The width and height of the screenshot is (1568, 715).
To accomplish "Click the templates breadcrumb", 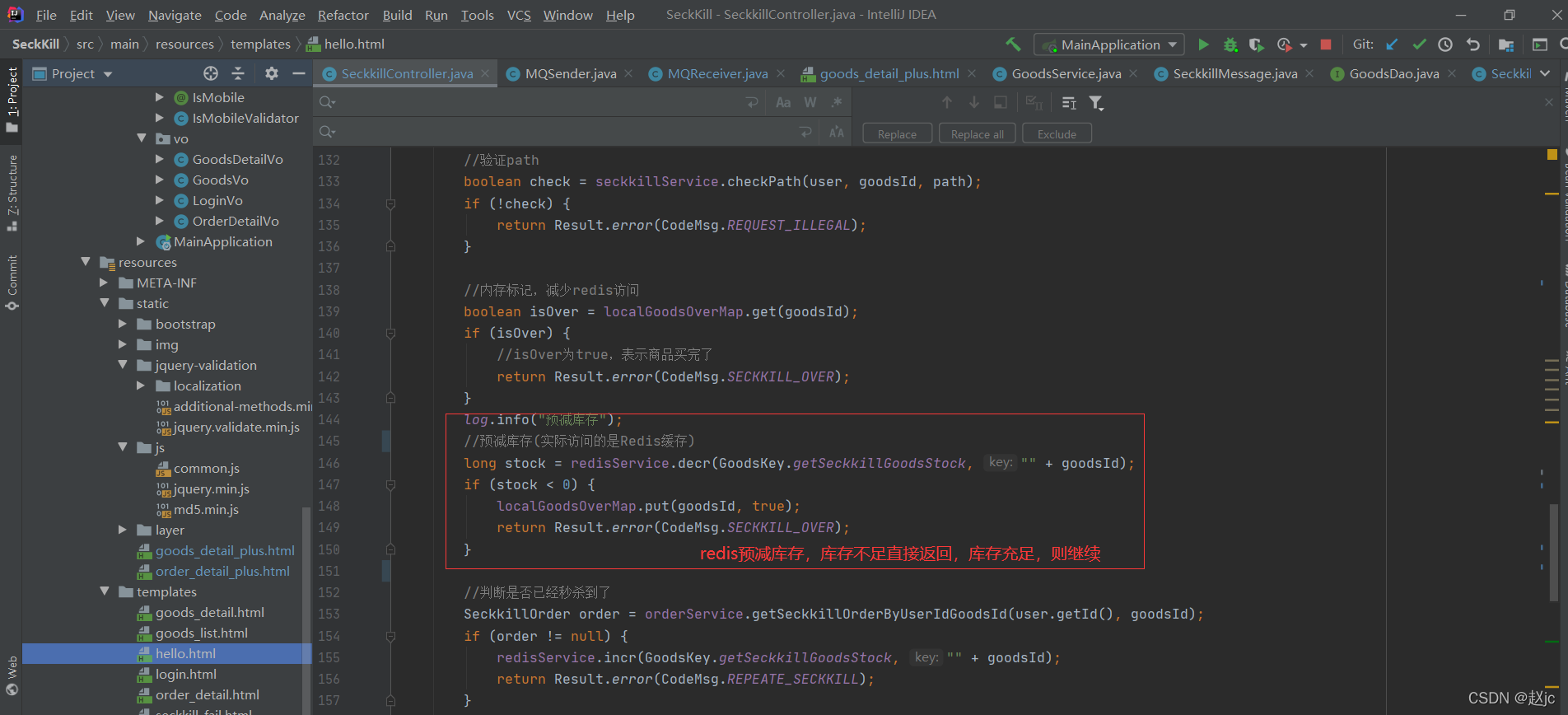I will [260, 44].
